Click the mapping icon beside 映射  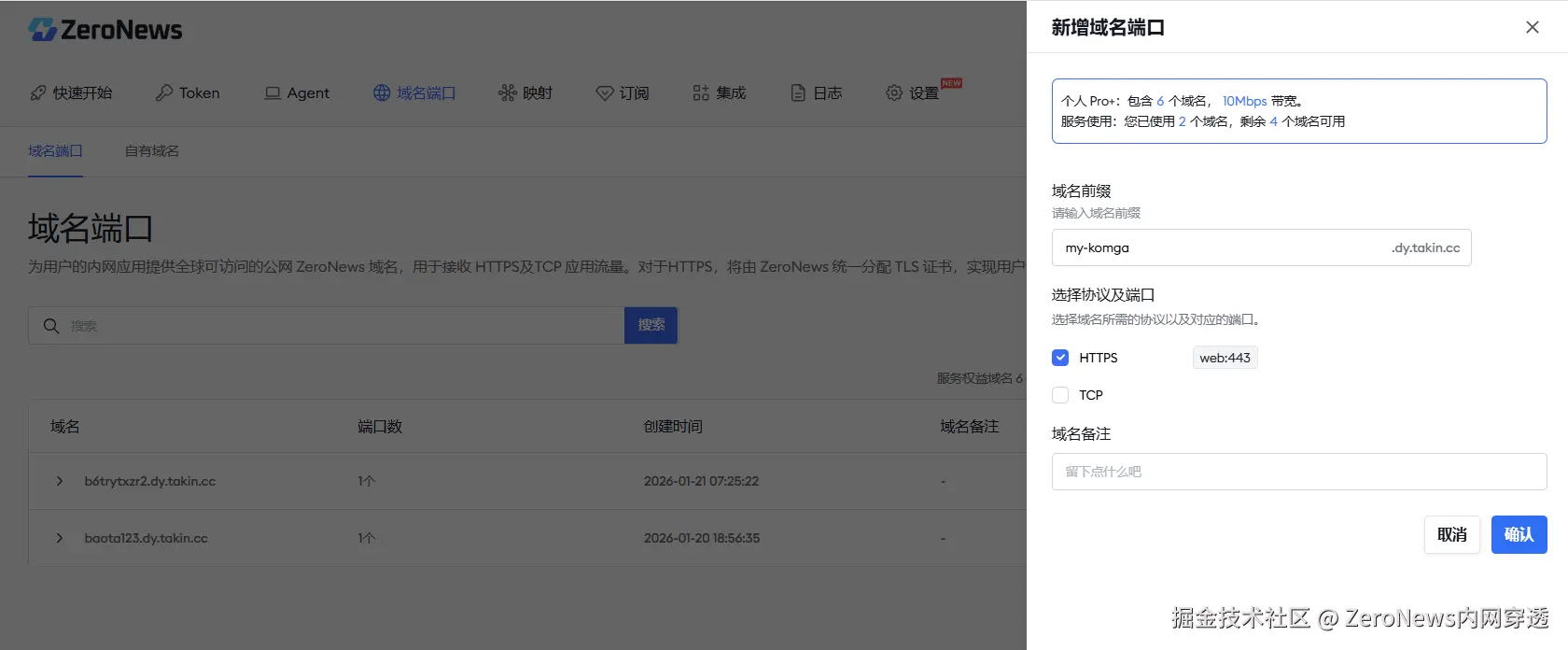click(508, 92)
